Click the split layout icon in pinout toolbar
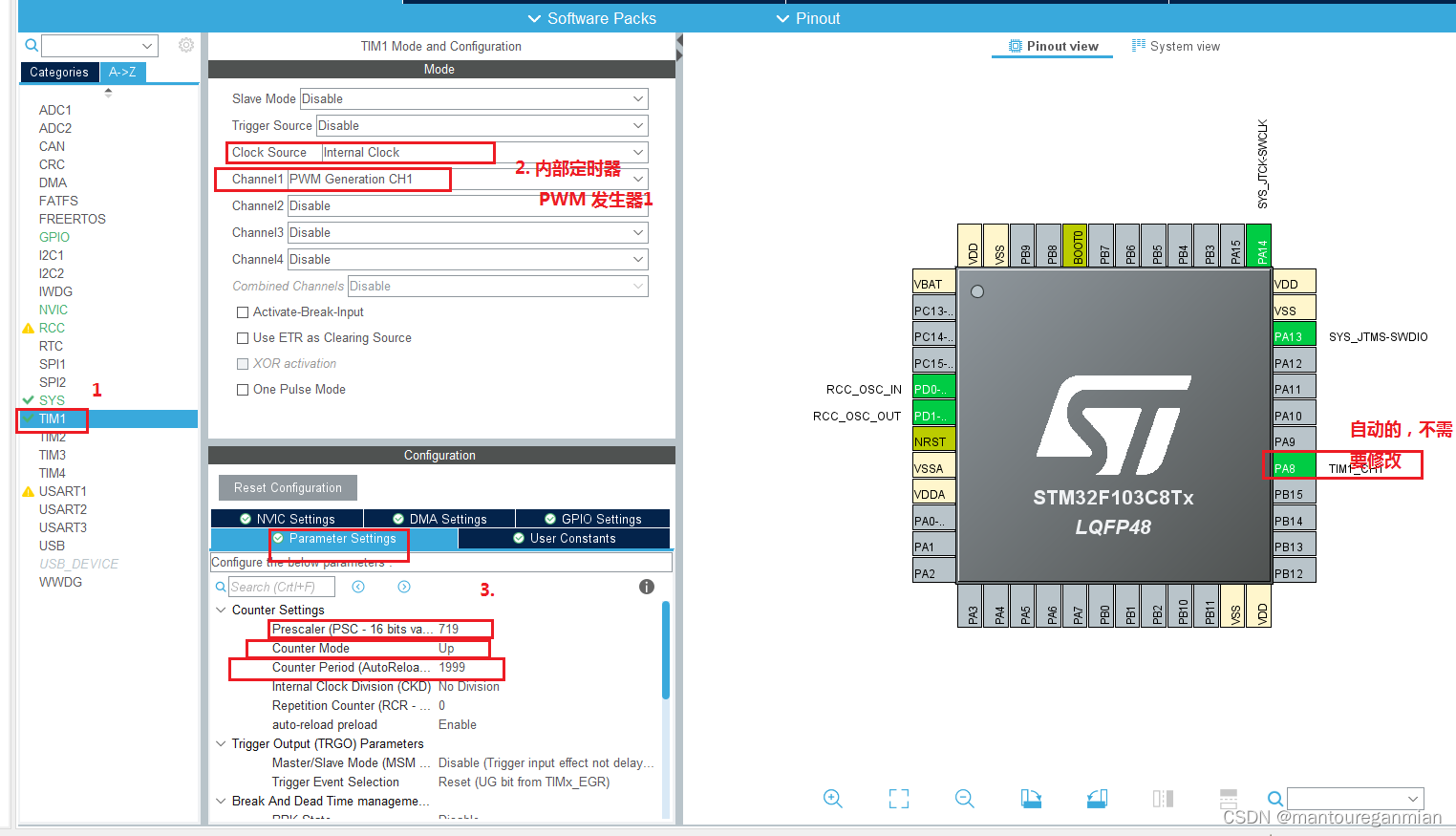 click(1163, 799)
